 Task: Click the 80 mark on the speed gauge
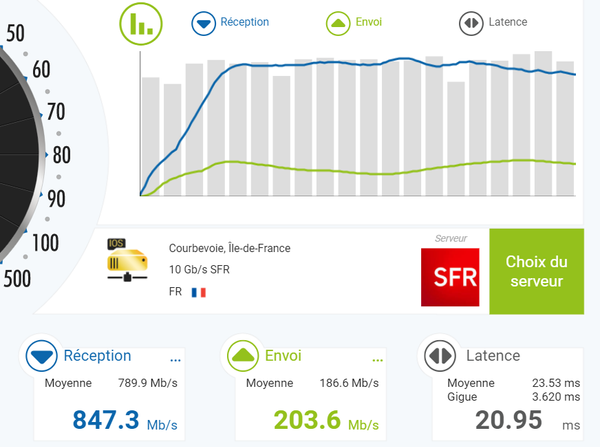coord(62,155)
